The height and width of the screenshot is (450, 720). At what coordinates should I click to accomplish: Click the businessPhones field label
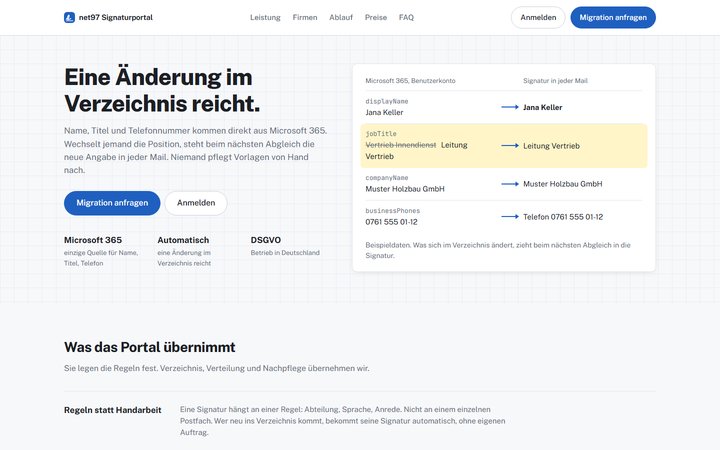coord(393,211)
